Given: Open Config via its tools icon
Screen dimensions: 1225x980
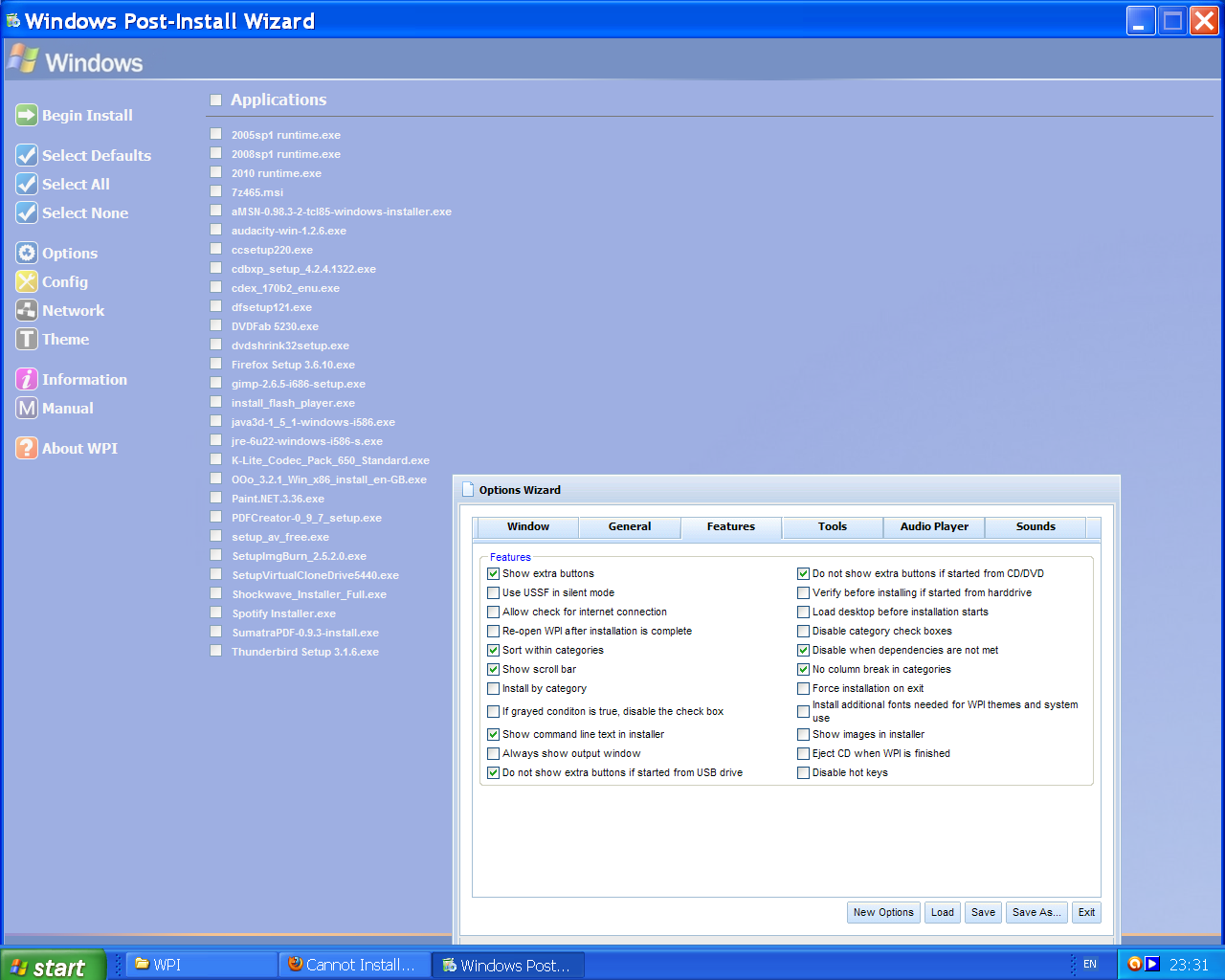Looking at the screenshot, I should pyautogui.click(x=27, y=281).
